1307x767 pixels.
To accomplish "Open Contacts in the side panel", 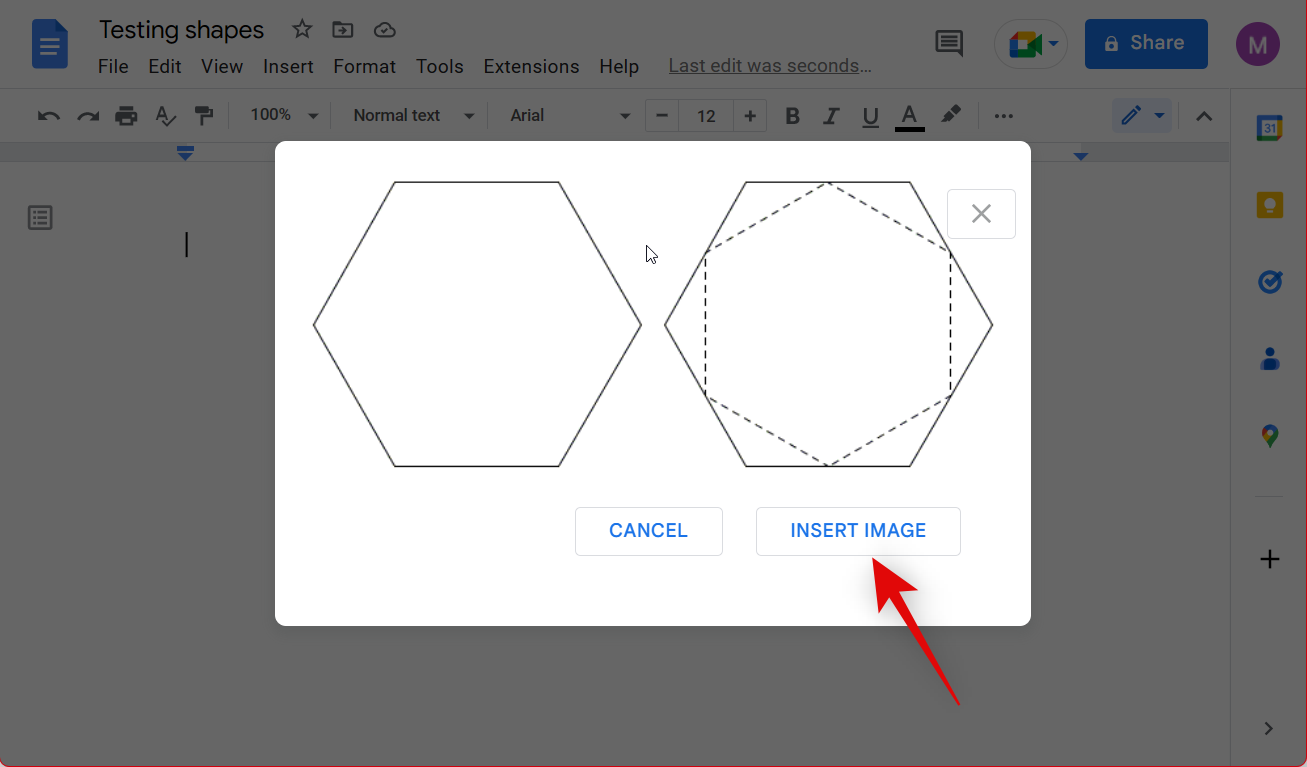I will click(1269, 359).
